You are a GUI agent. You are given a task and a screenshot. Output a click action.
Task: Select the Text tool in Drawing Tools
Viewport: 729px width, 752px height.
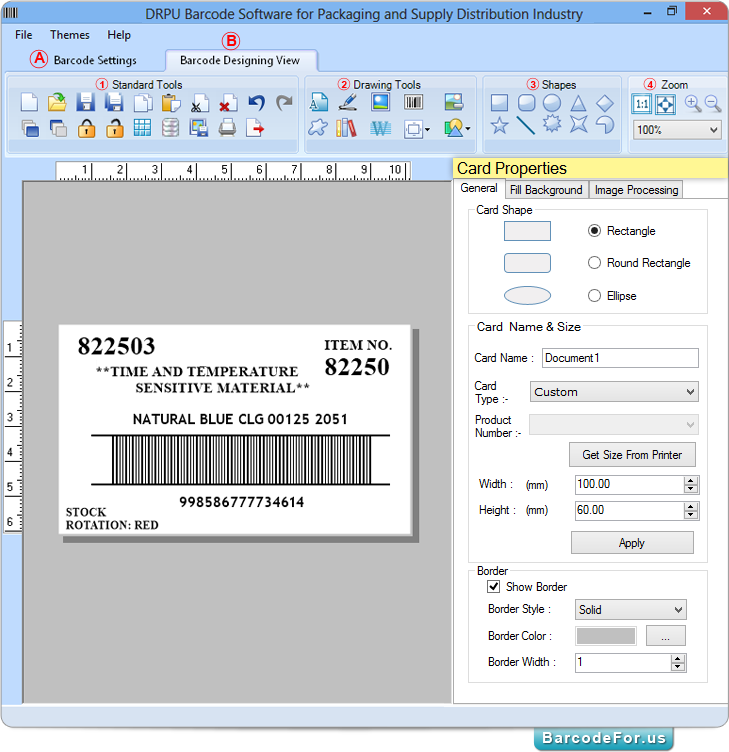click(x=318, y=102)
